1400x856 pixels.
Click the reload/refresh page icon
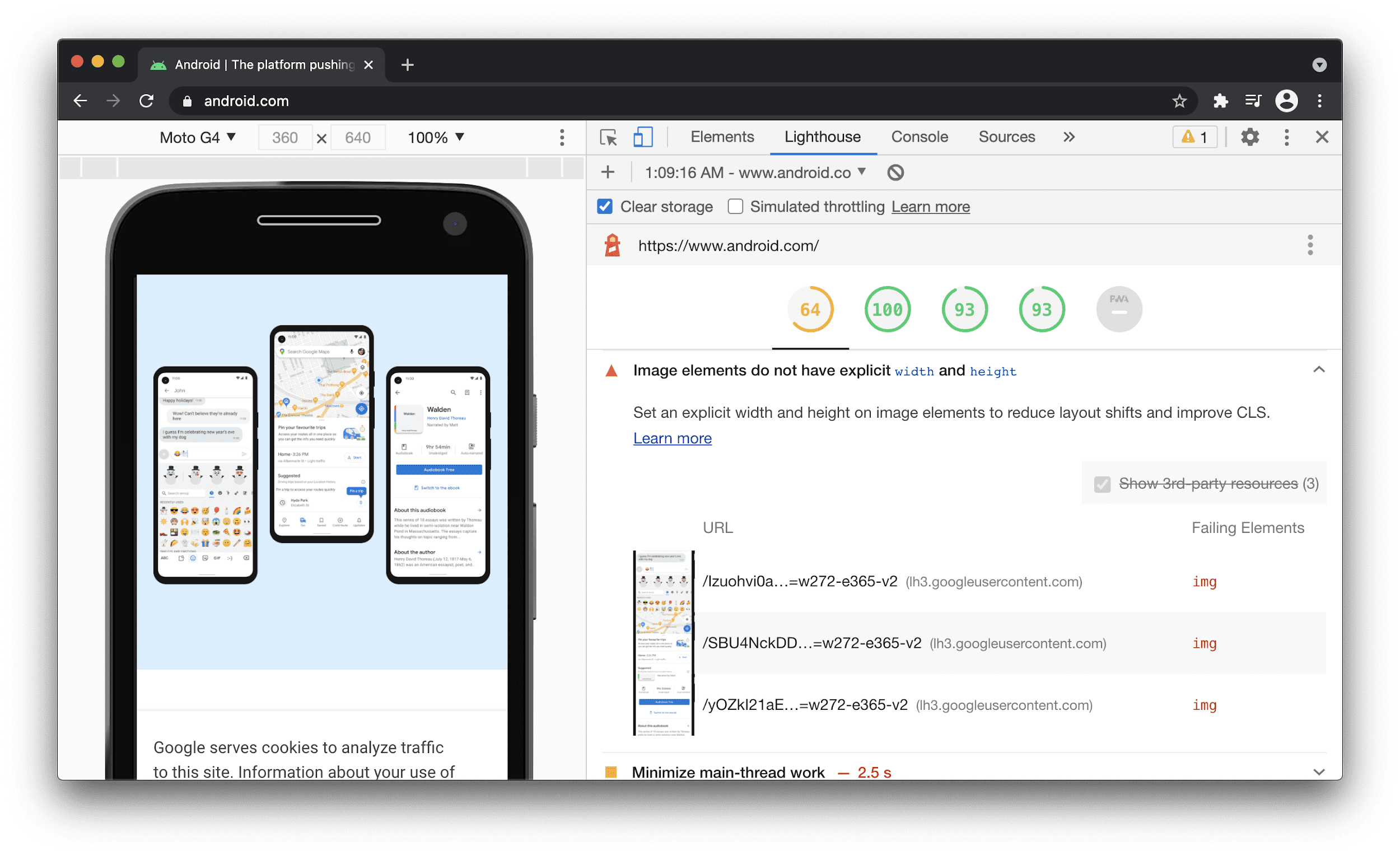point(148,99)
